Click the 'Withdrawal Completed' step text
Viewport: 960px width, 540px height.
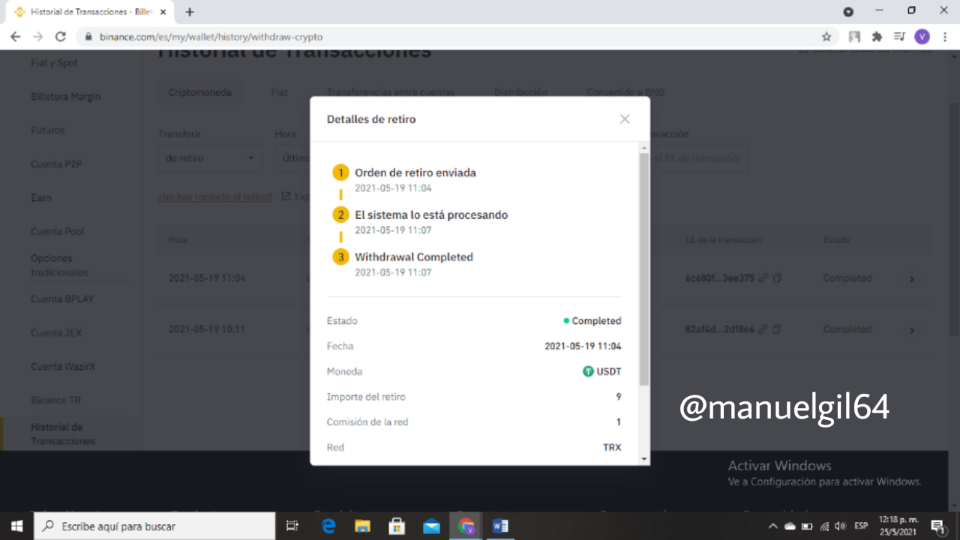[414, 257]
